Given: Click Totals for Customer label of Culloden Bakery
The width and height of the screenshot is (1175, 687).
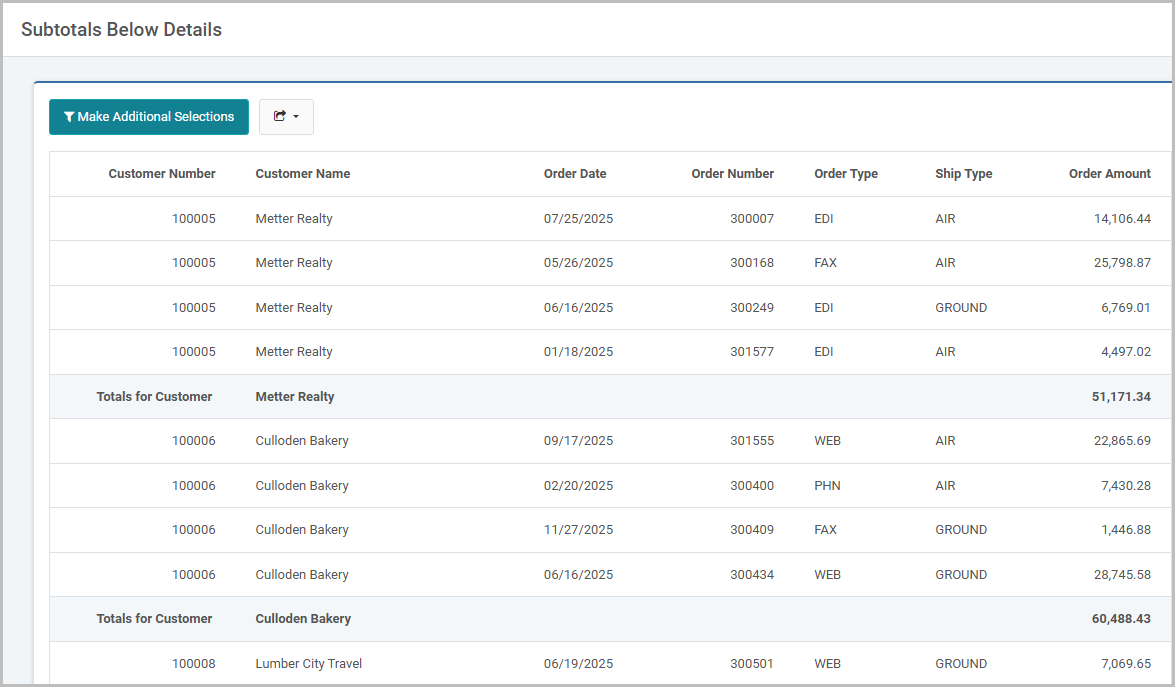Looking at the screenshot, I should [x=154, y=619].
